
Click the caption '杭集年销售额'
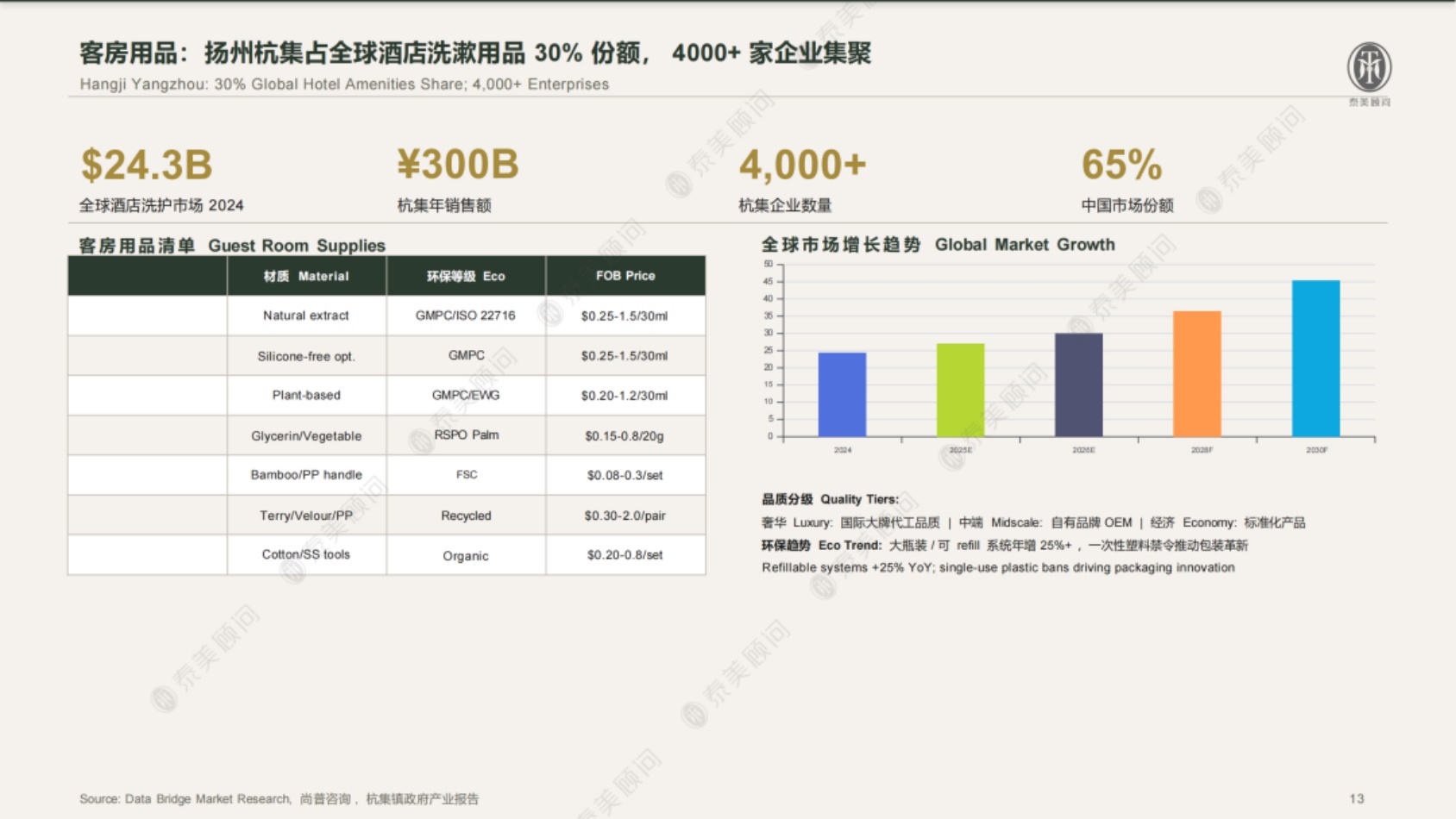tap(443, 205)
